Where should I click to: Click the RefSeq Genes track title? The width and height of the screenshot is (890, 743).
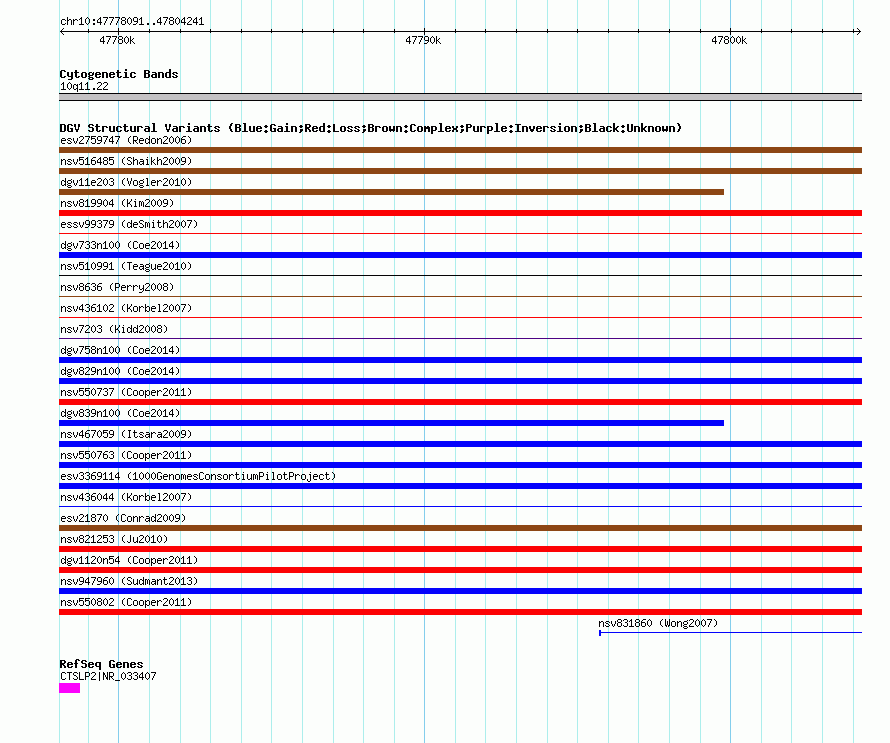[x=101, y=664]
